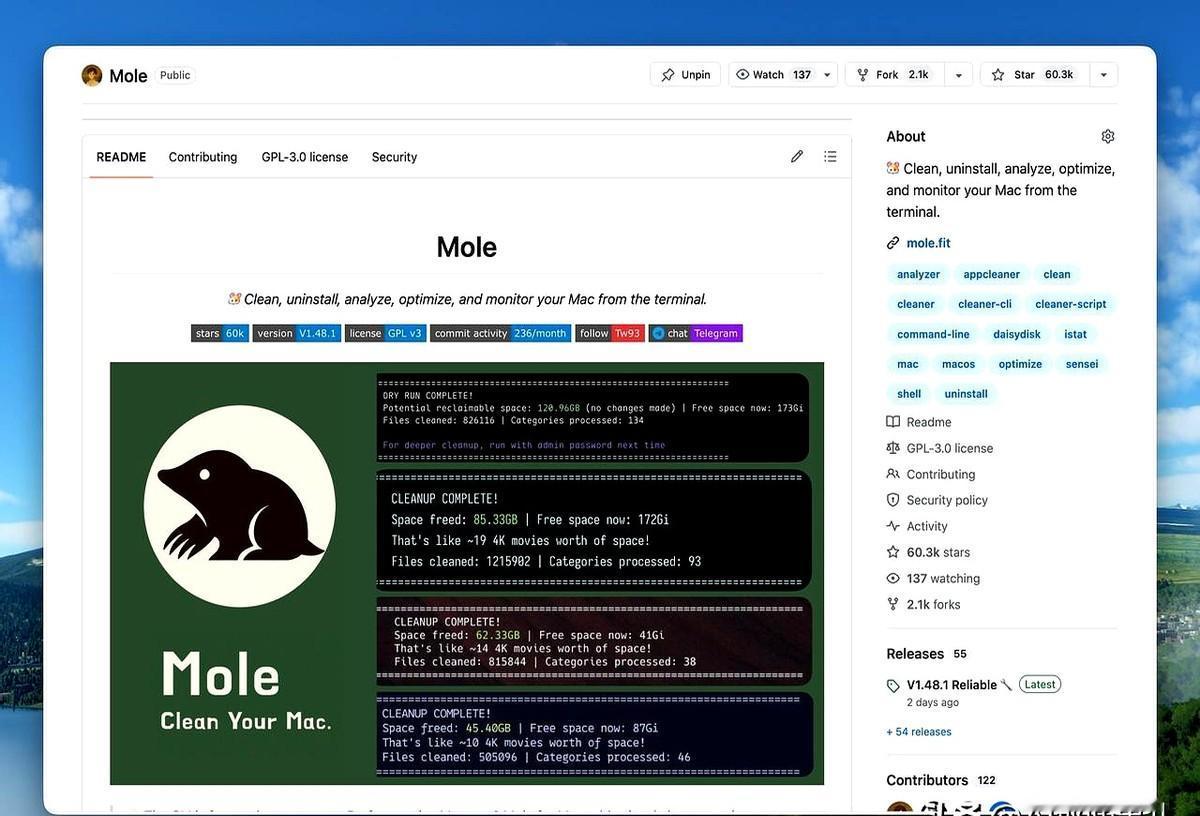Switch to the Security tab
Viewport: 1200px width, 816px height.
coord(394,157)
